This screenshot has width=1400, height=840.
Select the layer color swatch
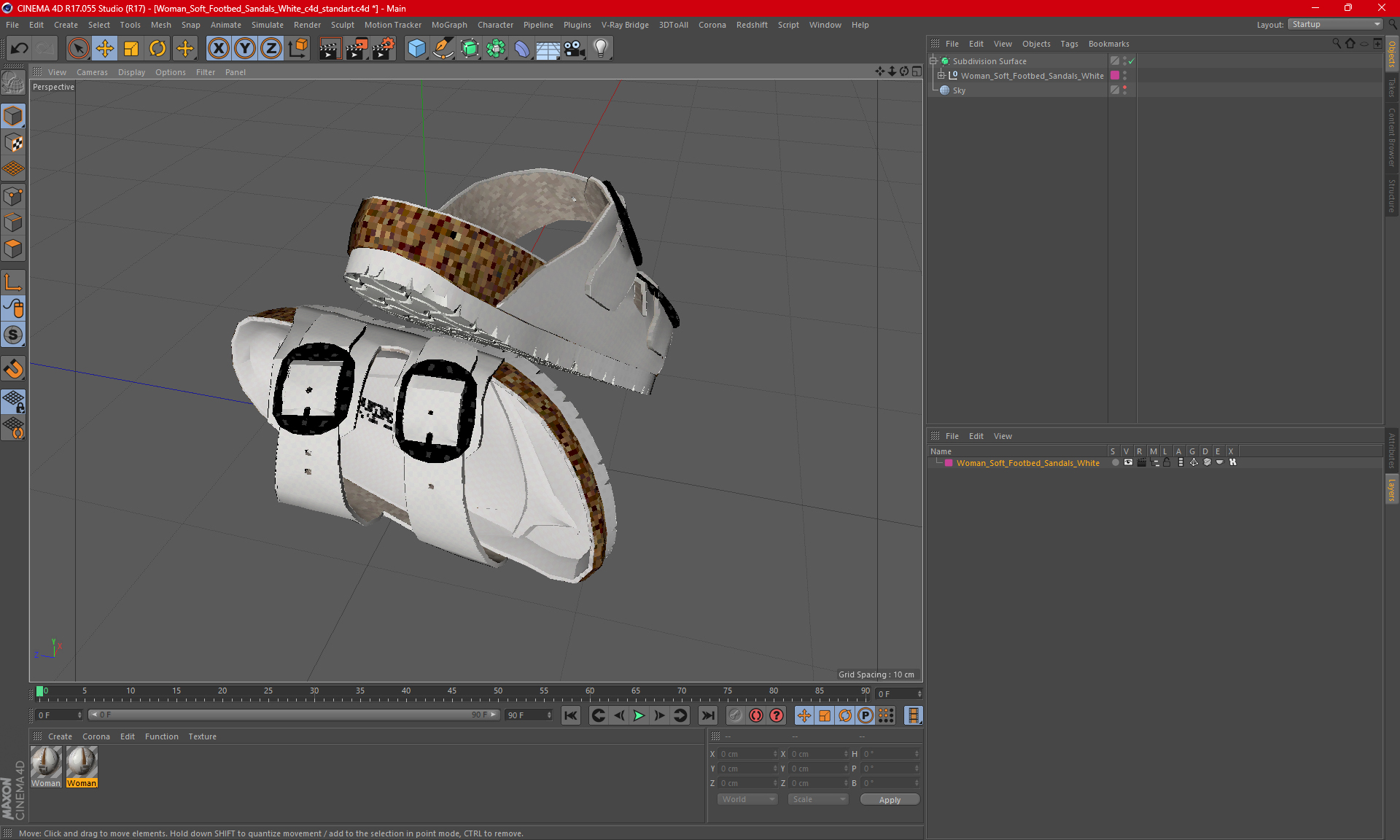tap(949, 463)
